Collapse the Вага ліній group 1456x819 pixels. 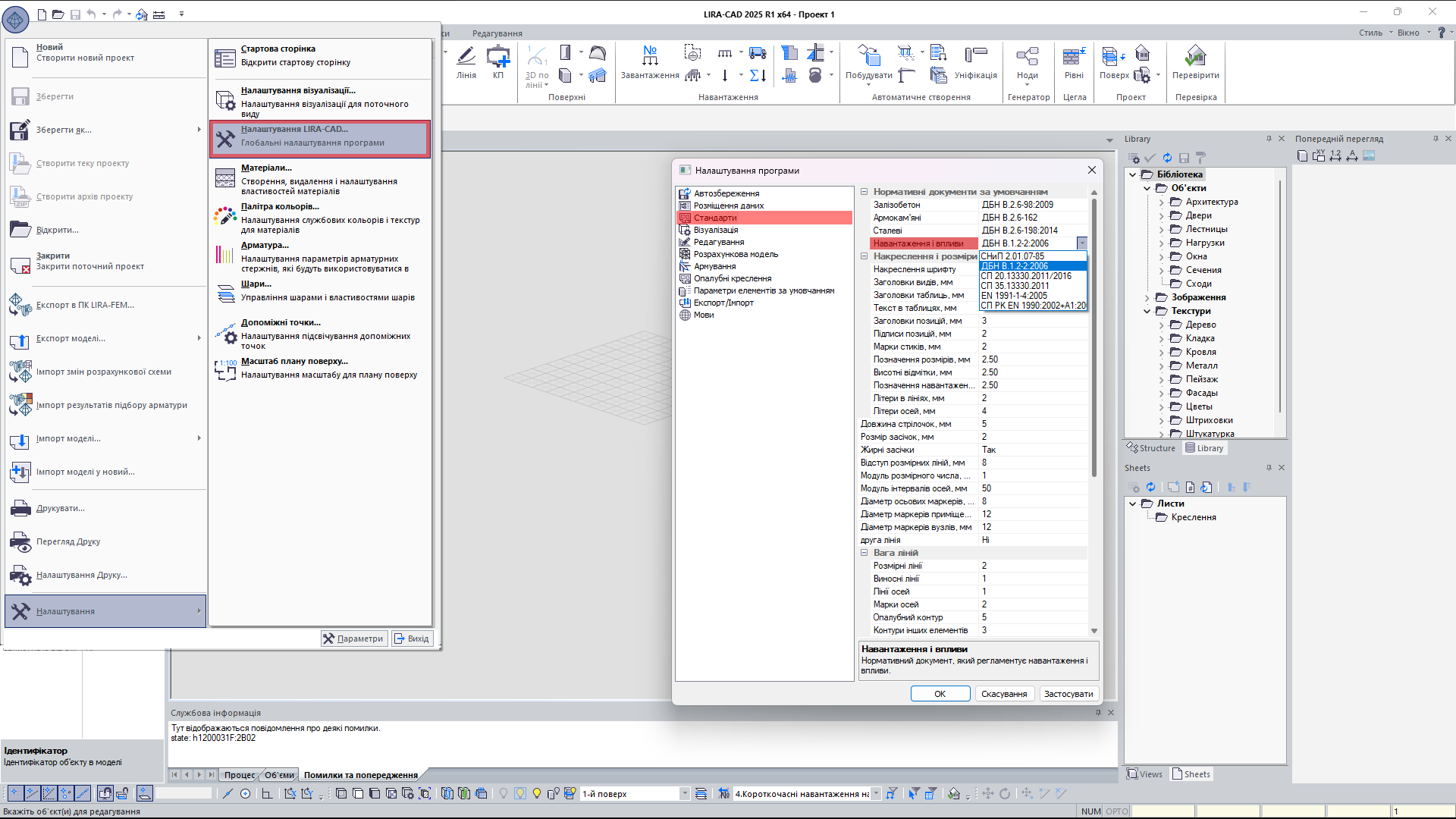click(x=864, y=553)
